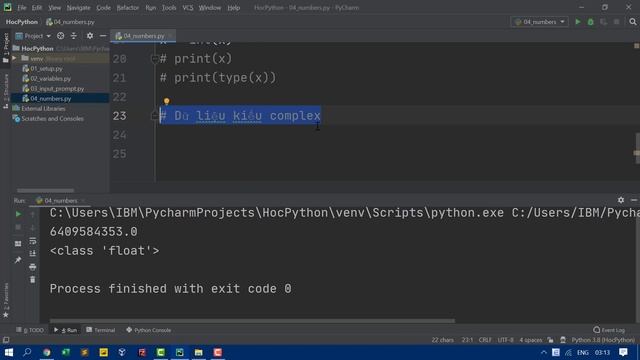Viewport: 640px width, 360px height.
Task: Open 04_numbers run configuration dropdown
Action: [x=539, y=22]
